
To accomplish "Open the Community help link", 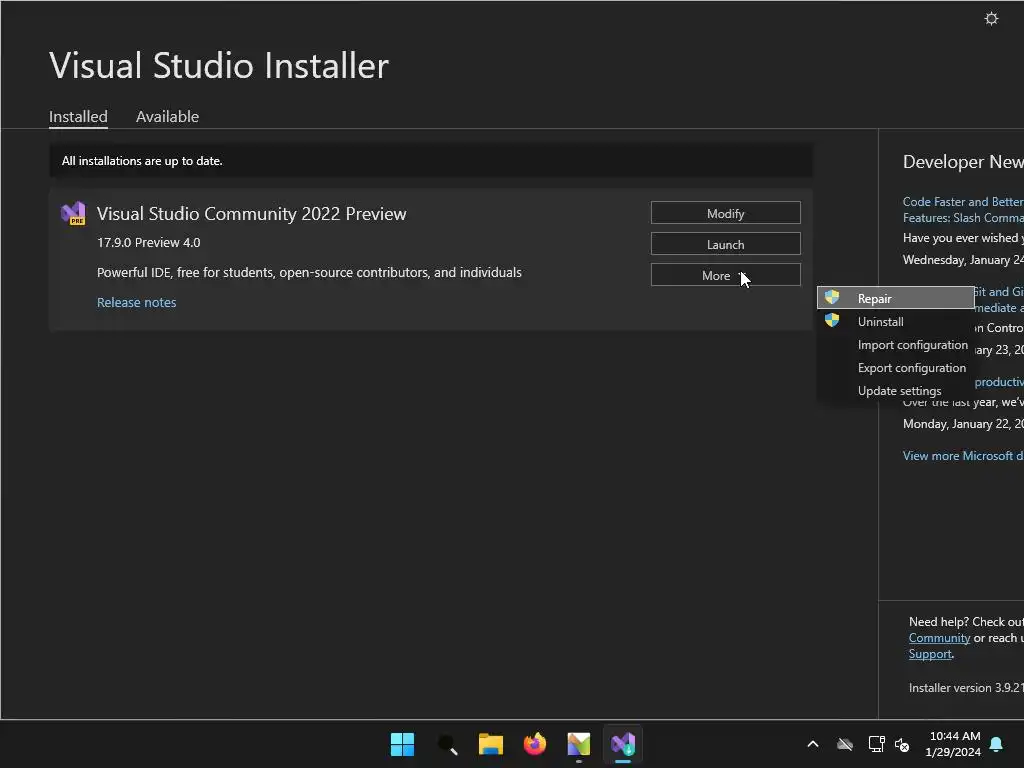I will click(939, 638).
